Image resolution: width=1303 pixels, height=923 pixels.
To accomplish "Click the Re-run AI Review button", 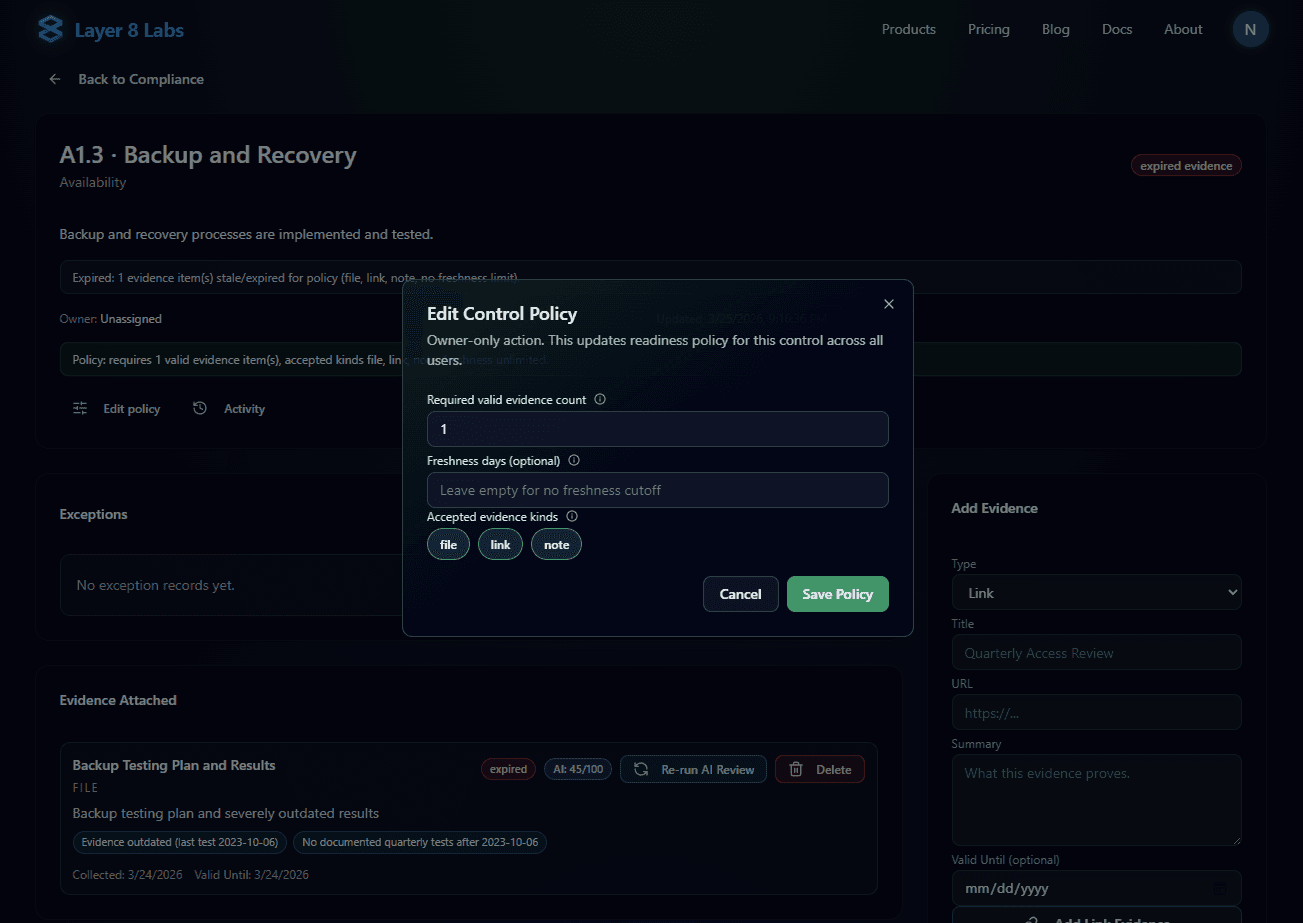I will (x=694, y=769).
